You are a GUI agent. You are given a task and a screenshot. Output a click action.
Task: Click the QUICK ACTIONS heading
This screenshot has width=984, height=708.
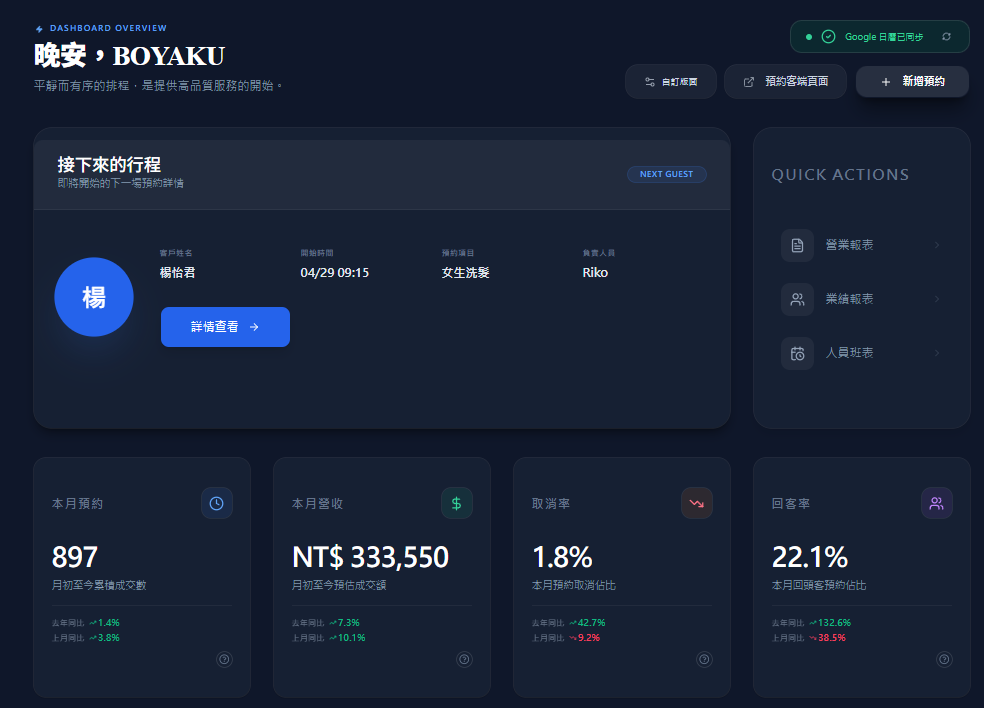840,174
